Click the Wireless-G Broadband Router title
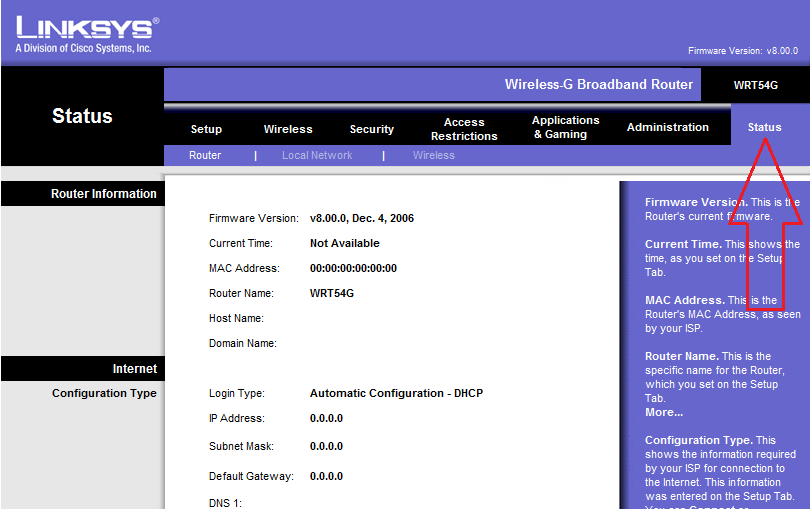The height and width of the screenshot is (509, 811). pyautogui.click(x=598, y=84)
